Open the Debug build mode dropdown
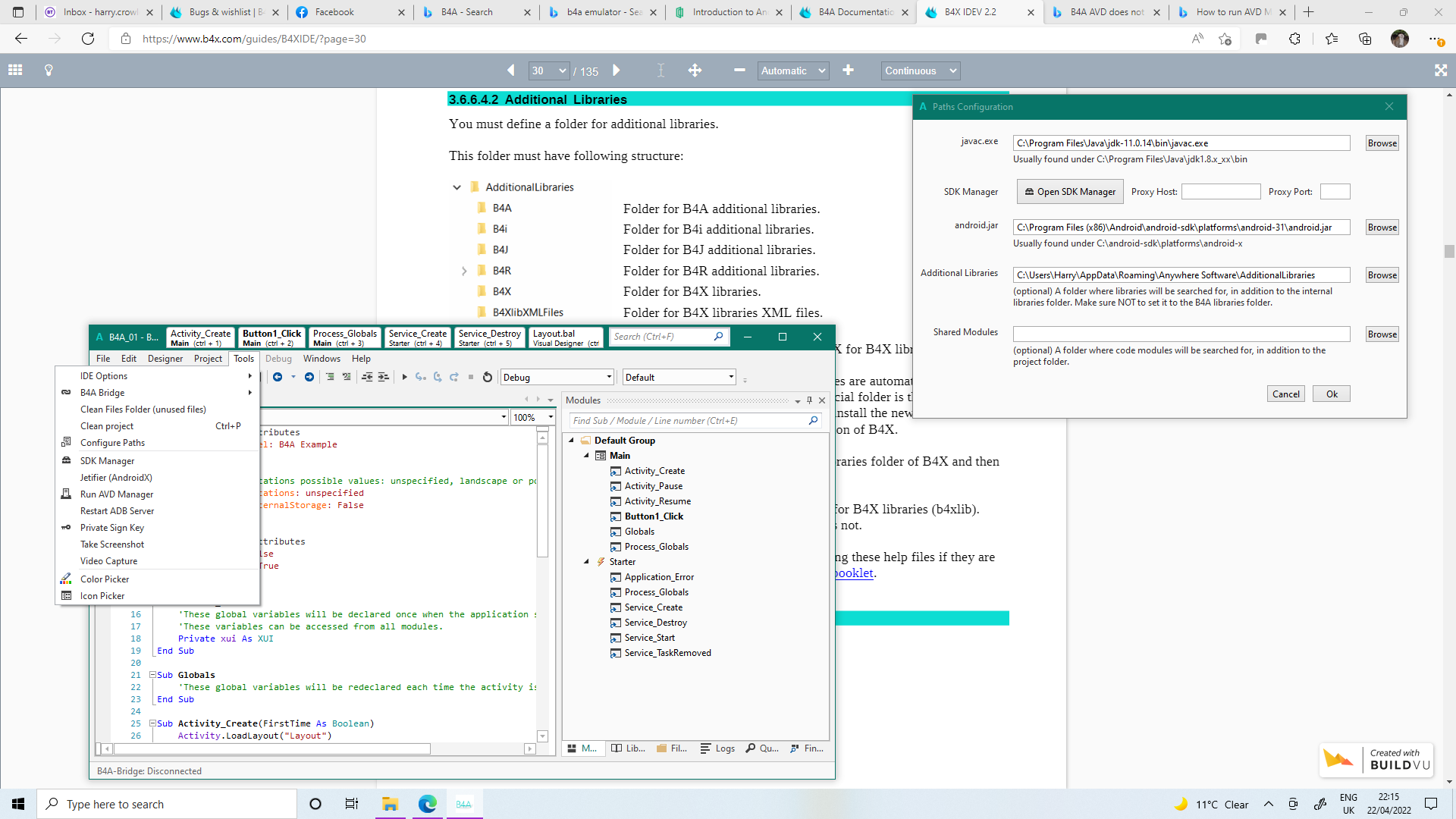 [x=557, y=377]
